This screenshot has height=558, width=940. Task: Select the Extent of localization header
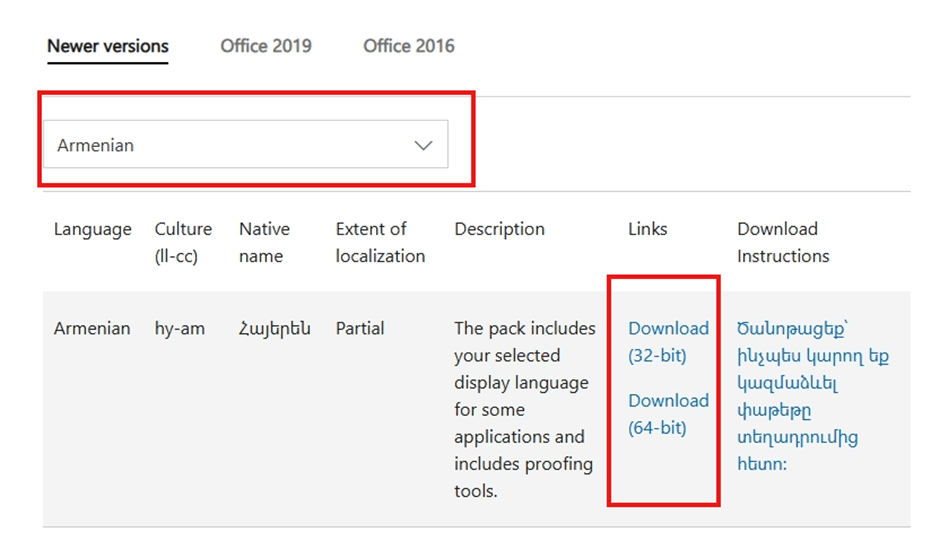coord(380,242)
